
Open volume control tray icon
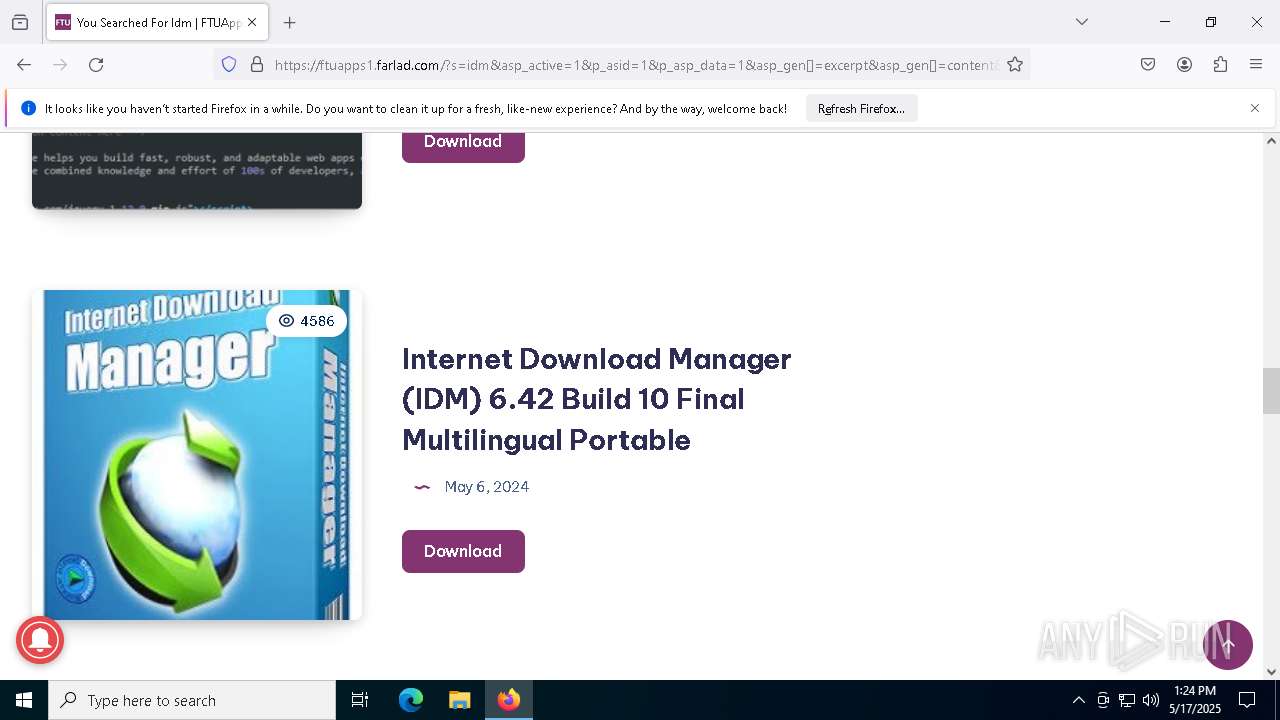pyautogui.click(x=1151, y=700)
